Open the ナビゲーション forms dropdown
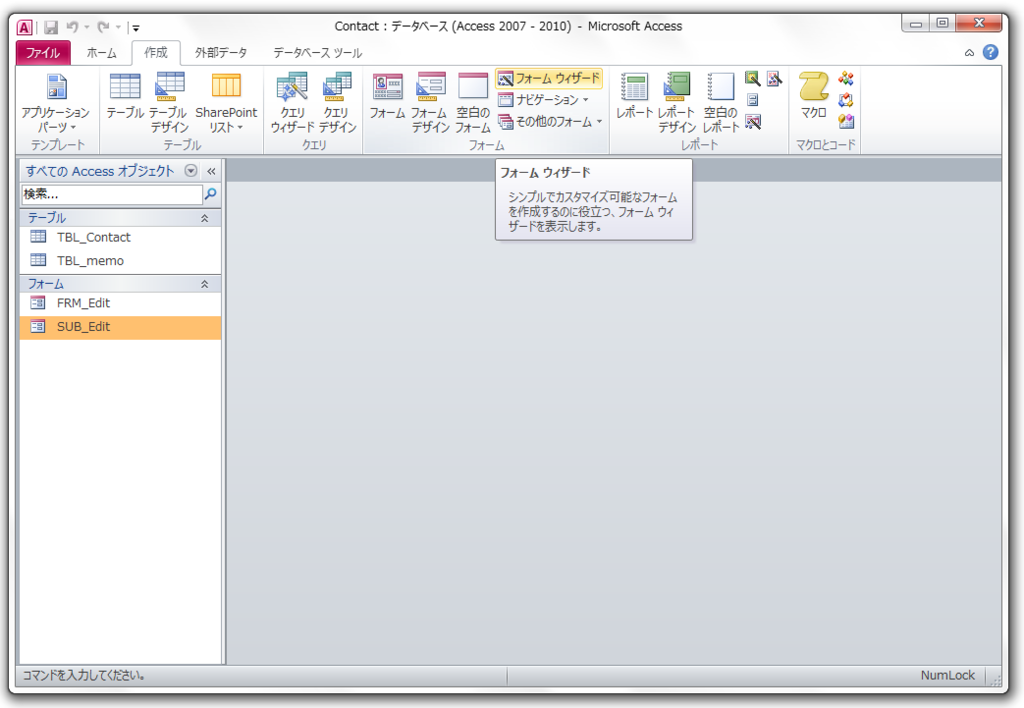Screen dimensions: 1024x708 click(x=543, y=100)
